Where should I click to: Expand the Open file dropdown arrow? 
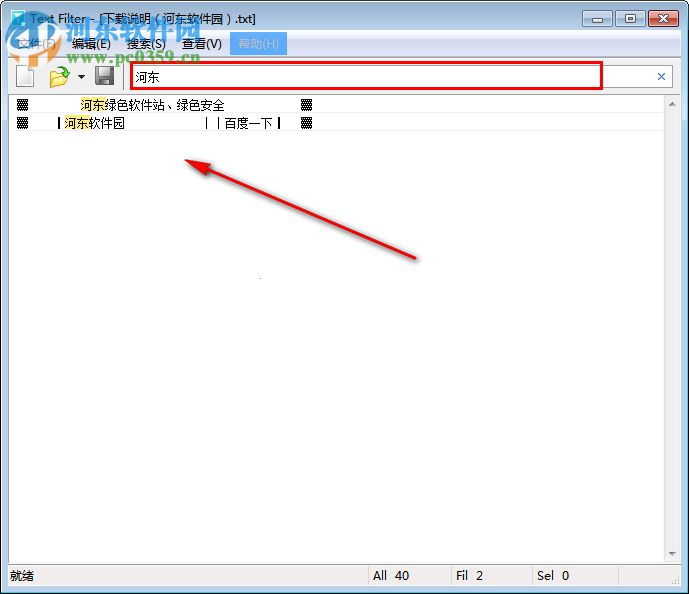81,77
